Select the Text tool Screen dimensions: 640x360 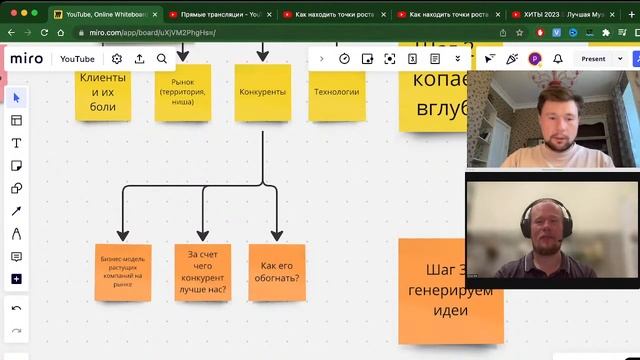point(16,143)
